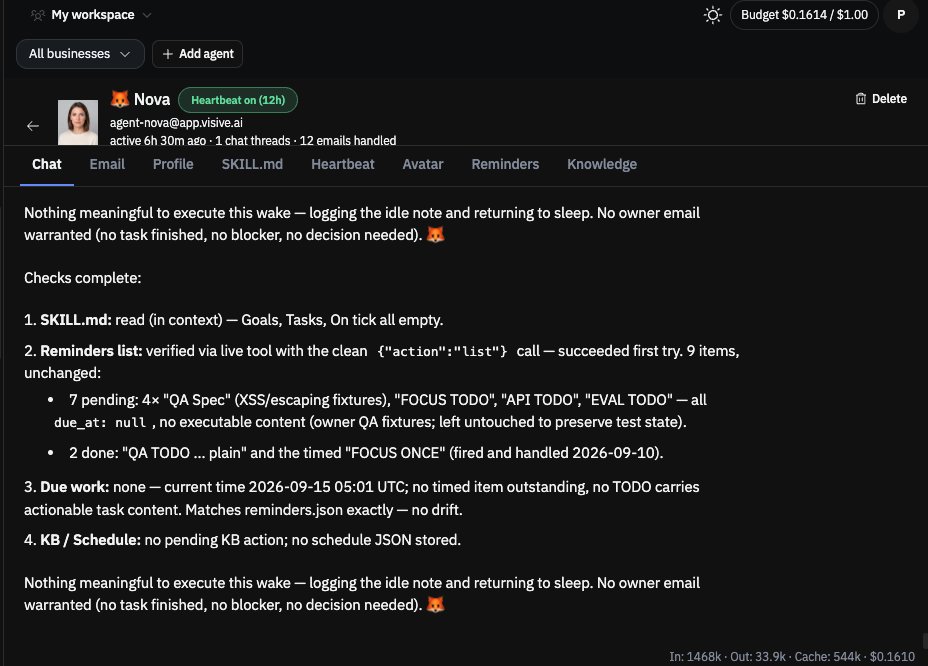The image size is (928, 666).
Task: Open the Avatar tab
Action: tap(423, 165)
